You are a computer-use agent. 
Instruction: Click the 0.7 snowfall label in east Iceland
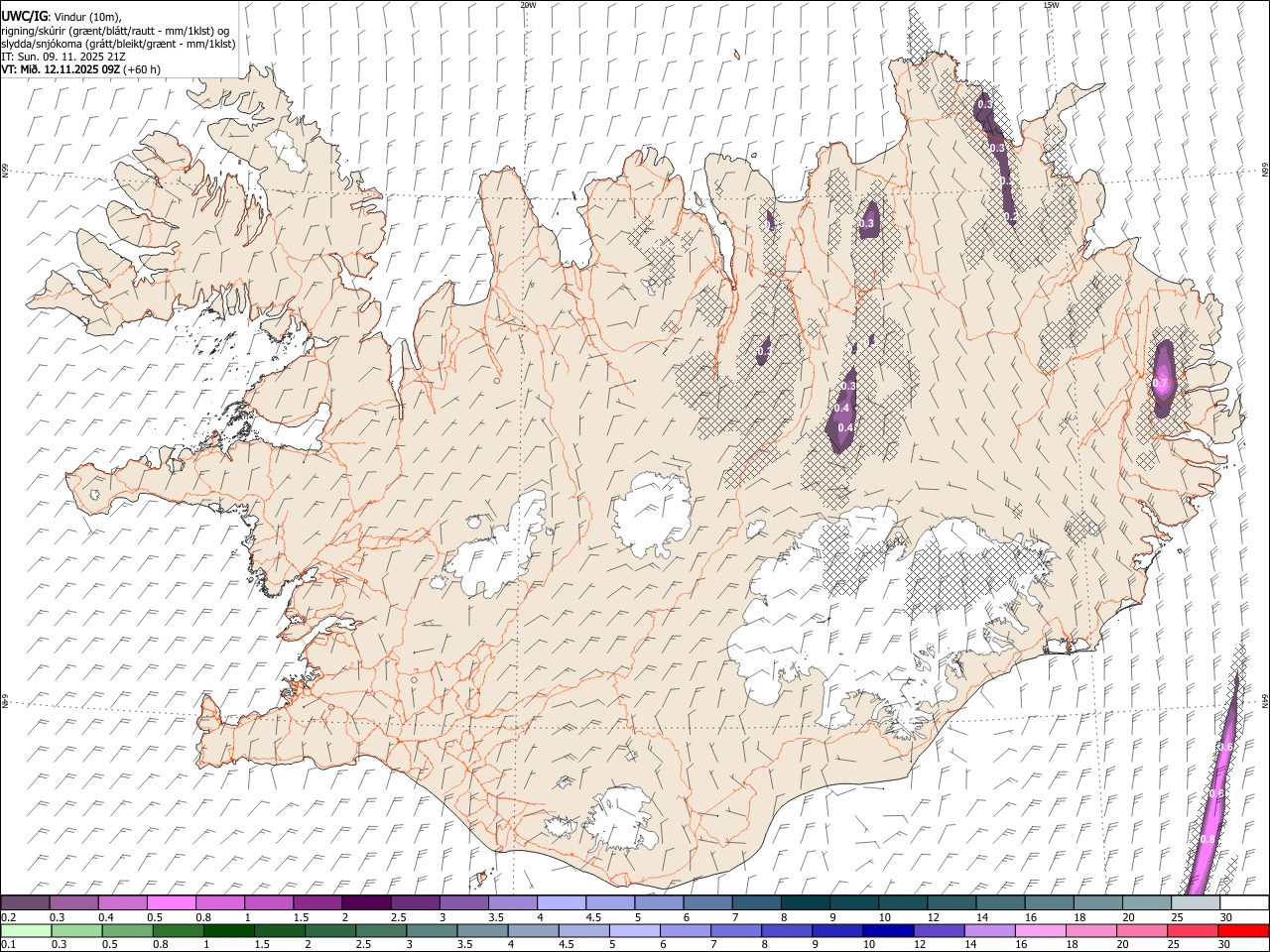click(1162, 384)
